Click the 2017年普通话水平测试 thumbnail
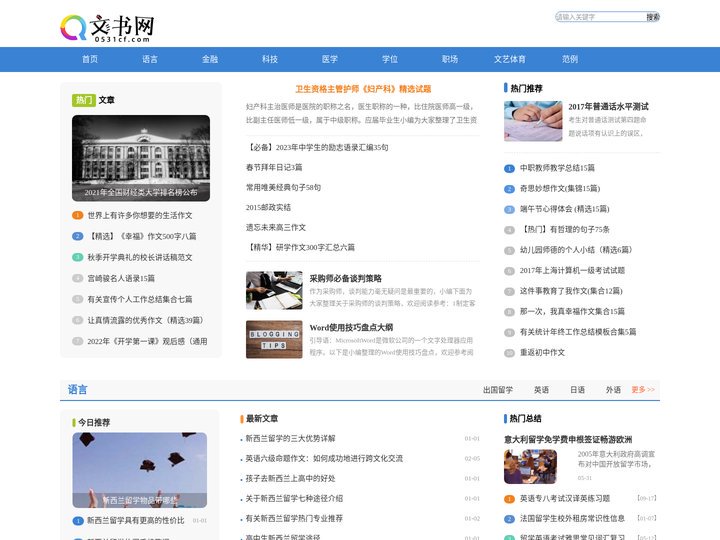Viewport: 720px width, 540px height. [x=533, y=121]
